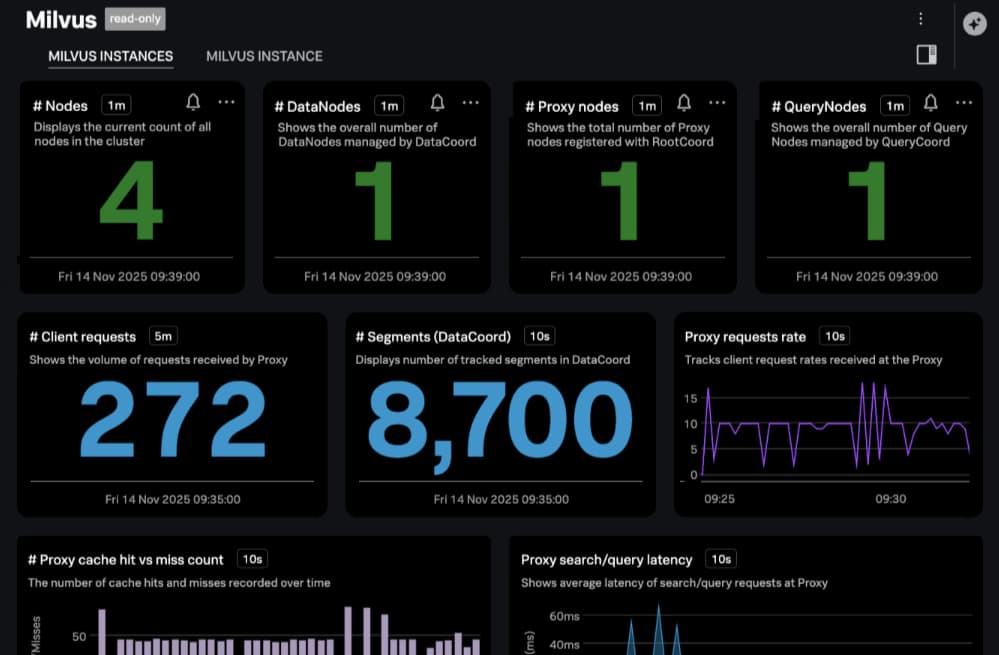Click purple line in Proxy requests rate chart
Image resolution: width=999 pixels, height=655 pixels.
(x=835, y=425)
